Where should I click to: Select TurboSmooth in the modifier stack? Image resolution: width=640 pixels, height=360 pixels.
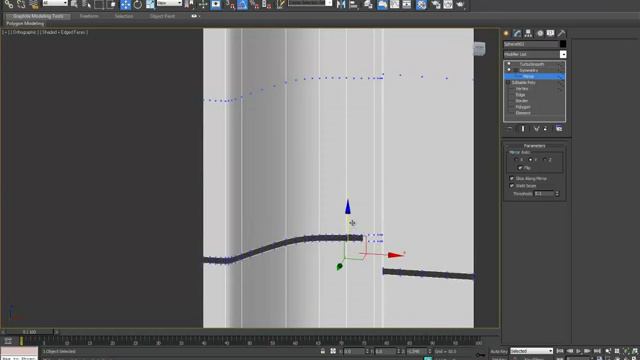pyautogui.click(x=531, y=64)
